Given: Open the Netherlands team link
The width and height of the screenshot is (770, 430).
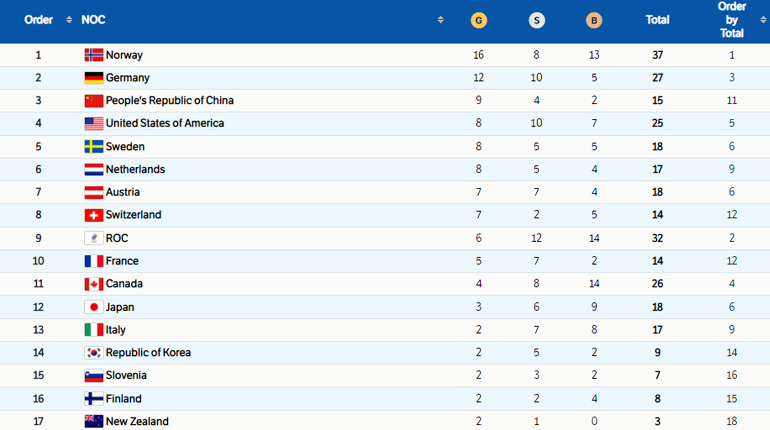Looking at the screenshot, I should point(136,169).
